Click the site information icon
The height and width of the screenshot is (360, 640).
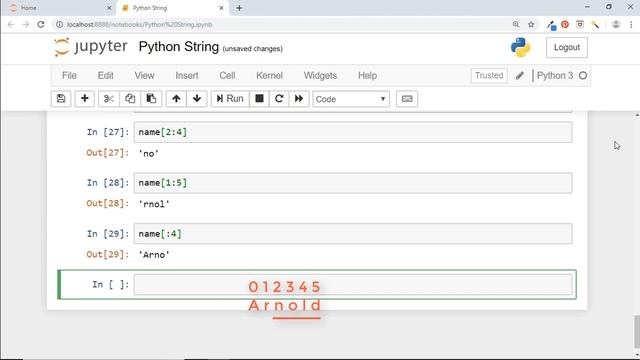point(60,24)
